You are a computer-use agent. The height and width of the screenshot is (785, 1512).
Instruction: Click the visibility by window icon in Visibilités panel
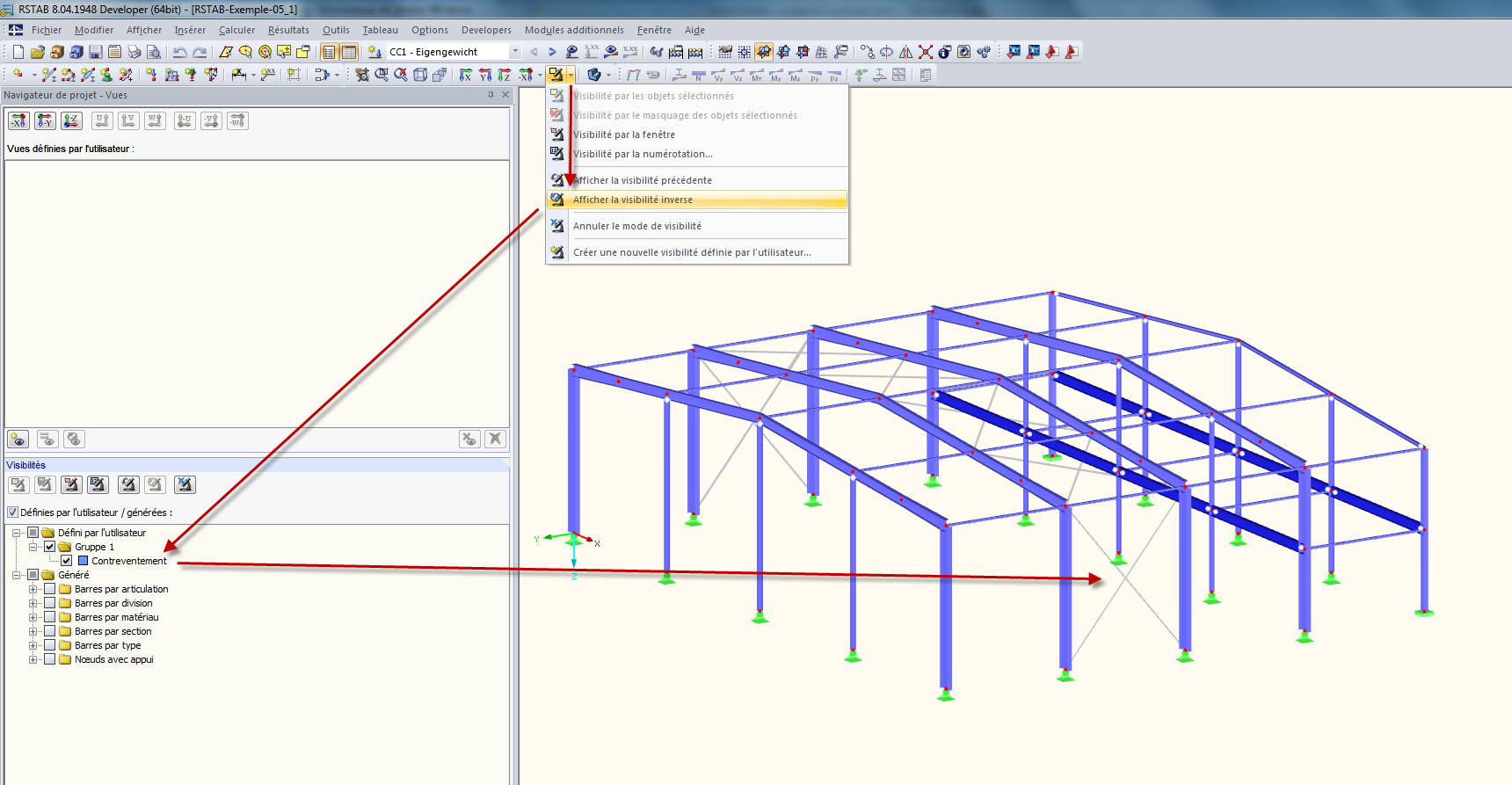click(x=71, y=484)
